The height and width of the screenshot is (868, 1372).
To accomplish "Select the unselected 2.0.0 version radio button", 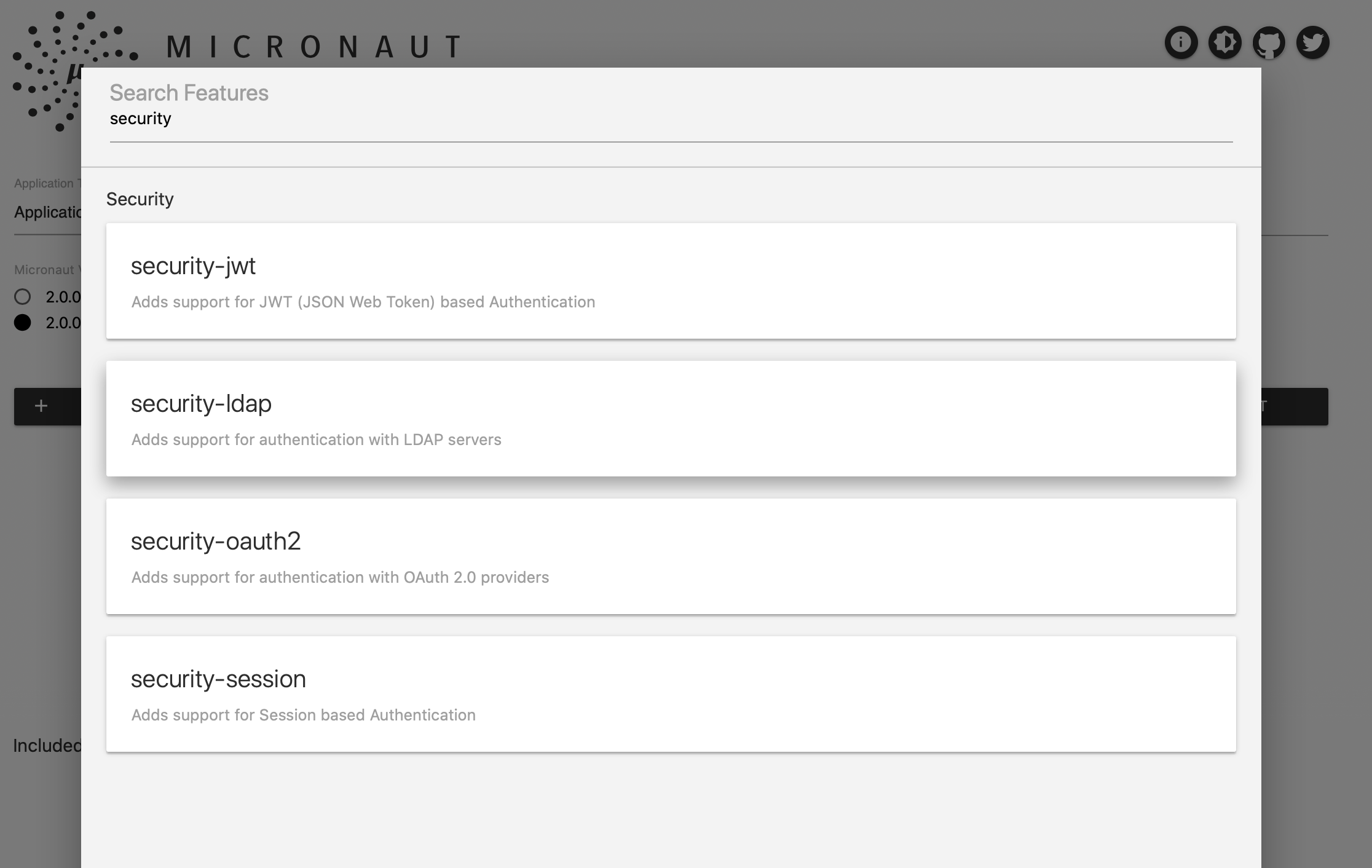I will pyautogui.click(x=23, y=296).
